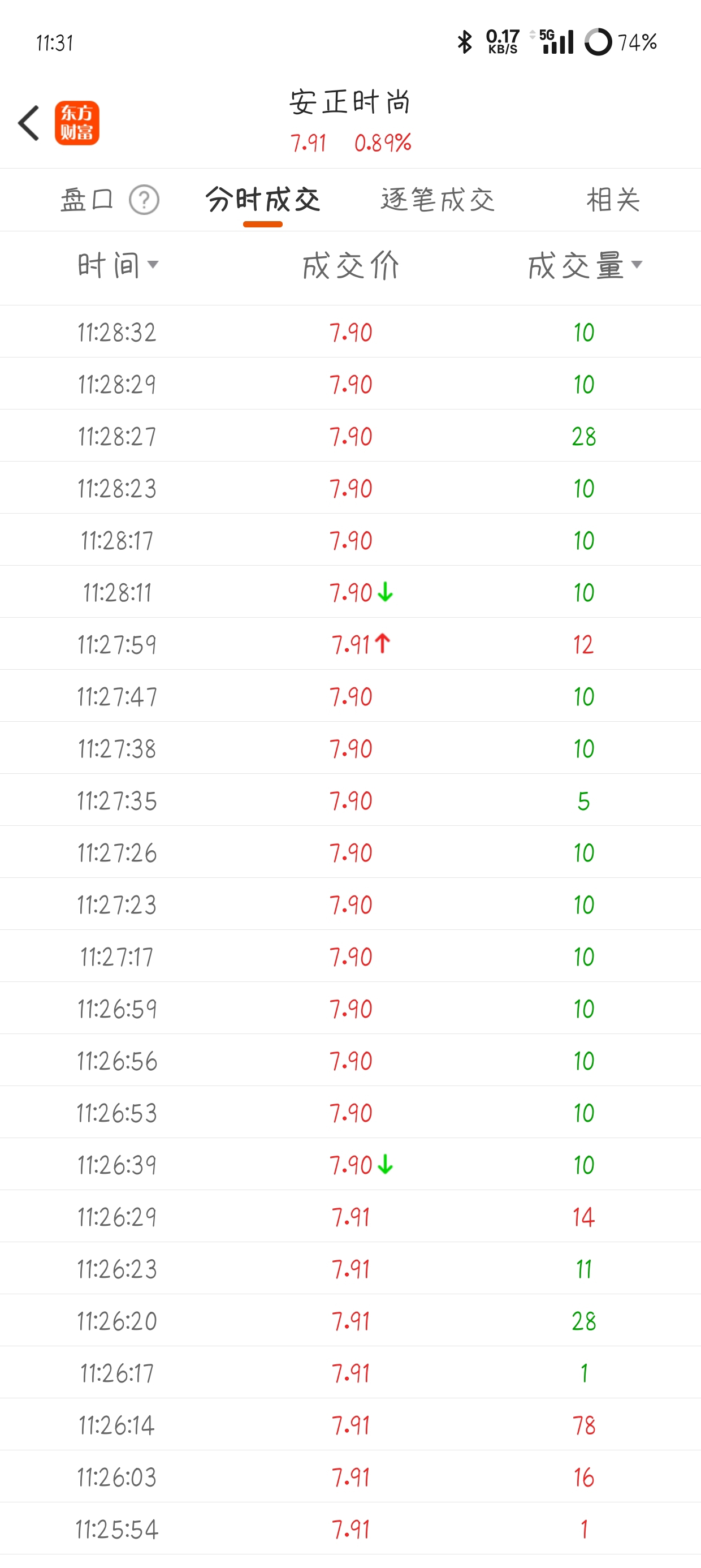
Task: Tap the green down arrow at 11:28:11
Action: [385, 592]
